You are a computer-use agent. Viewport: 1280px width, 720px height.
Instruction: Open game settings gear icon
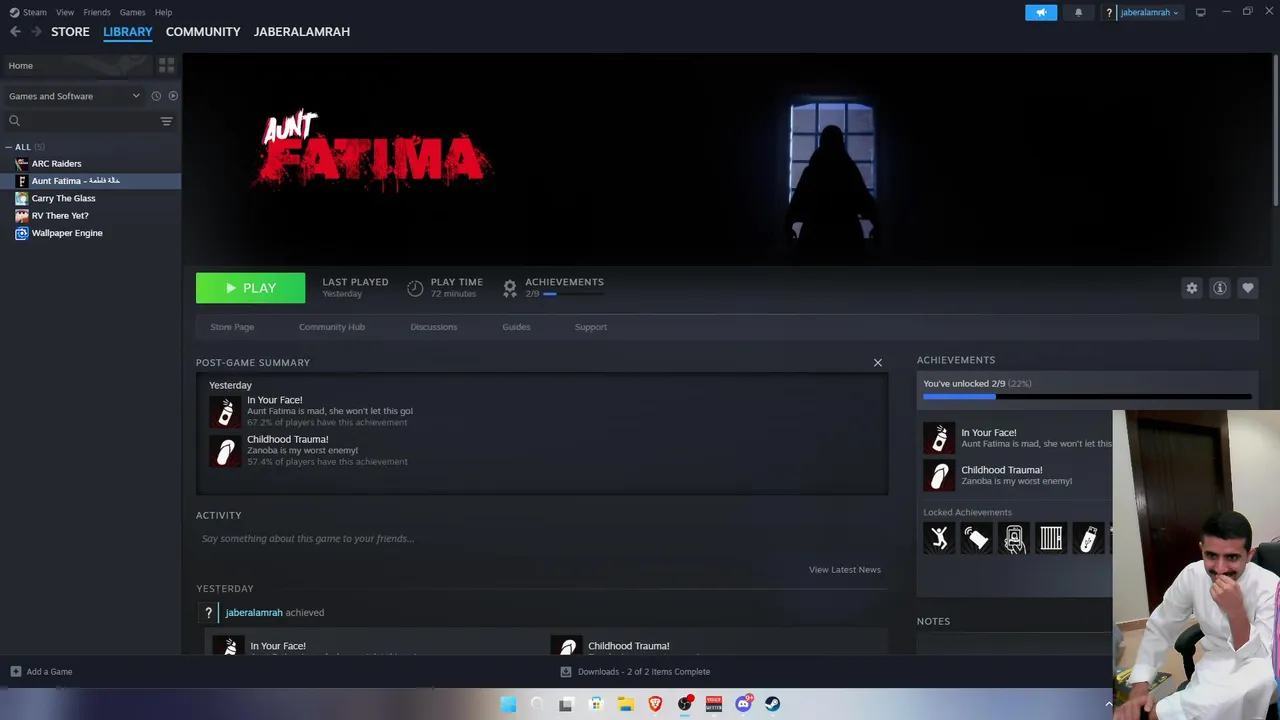pos(1191,288)
